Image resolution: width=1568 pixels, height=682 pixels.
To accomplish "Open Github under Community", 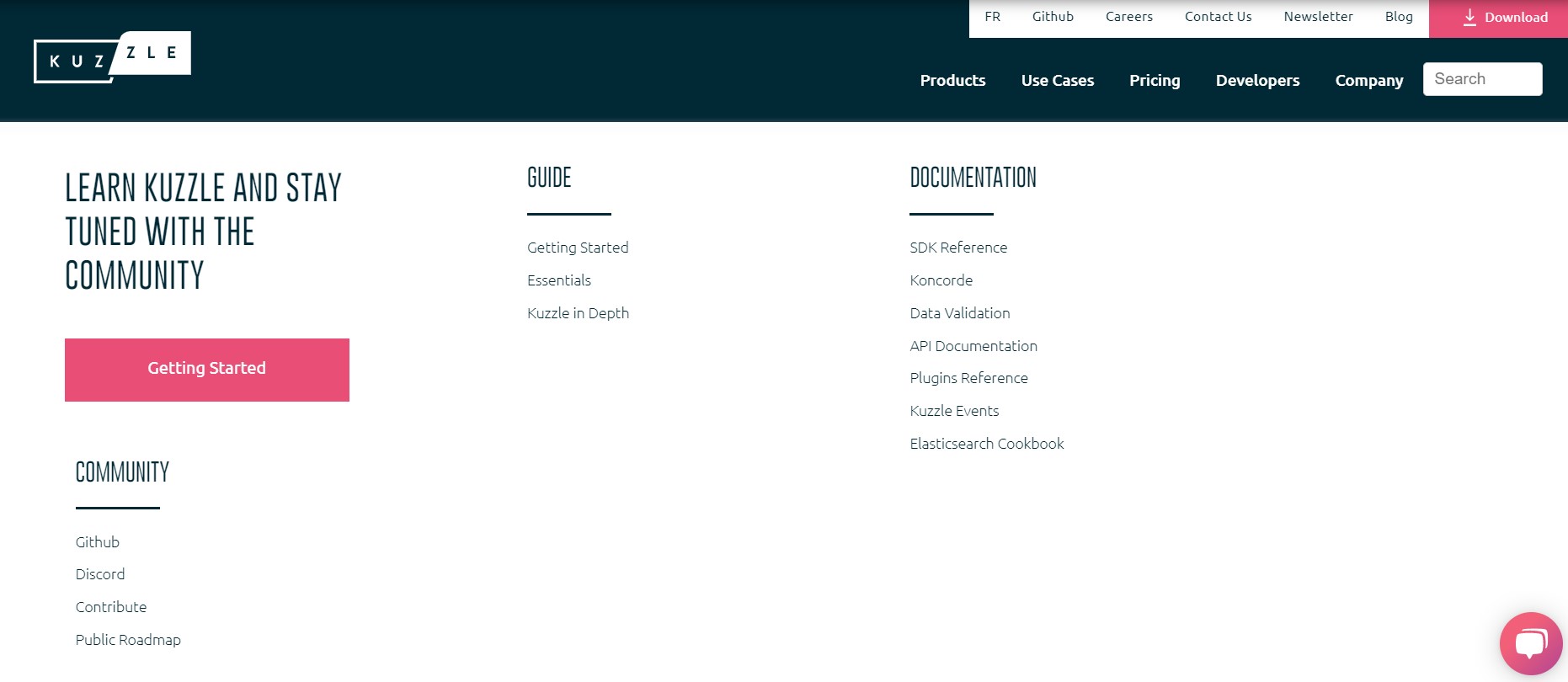I will (98, 542).
